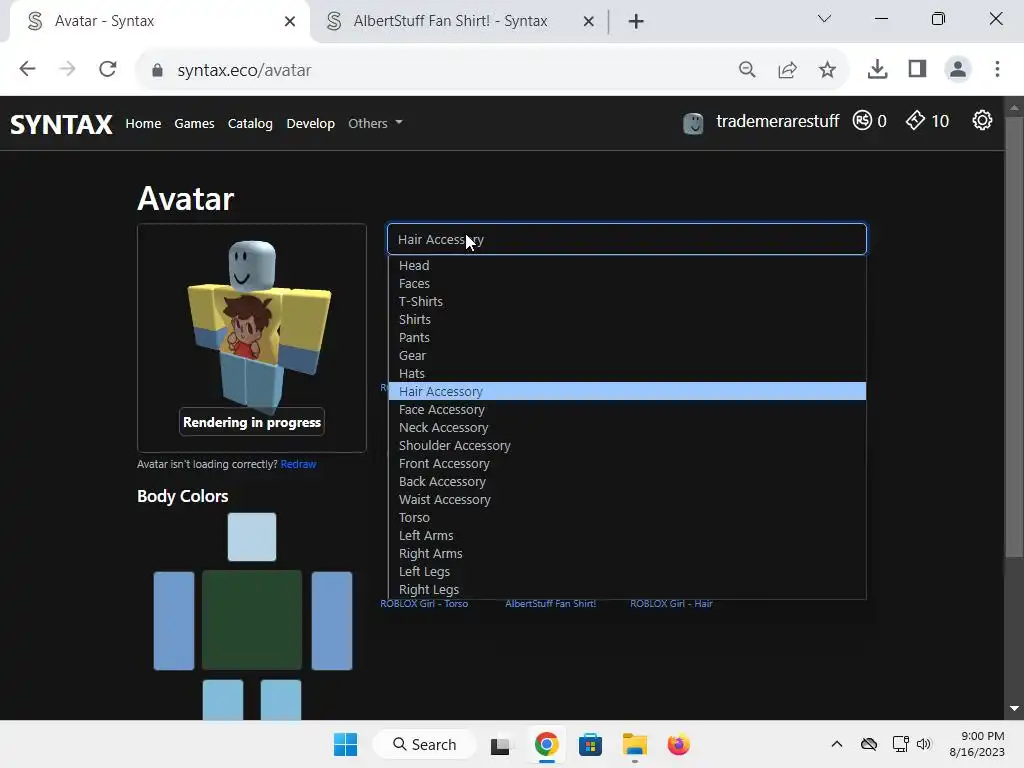Pick Back Accessory option
This screenshot has height=768, width=1024.
point(627,481)
